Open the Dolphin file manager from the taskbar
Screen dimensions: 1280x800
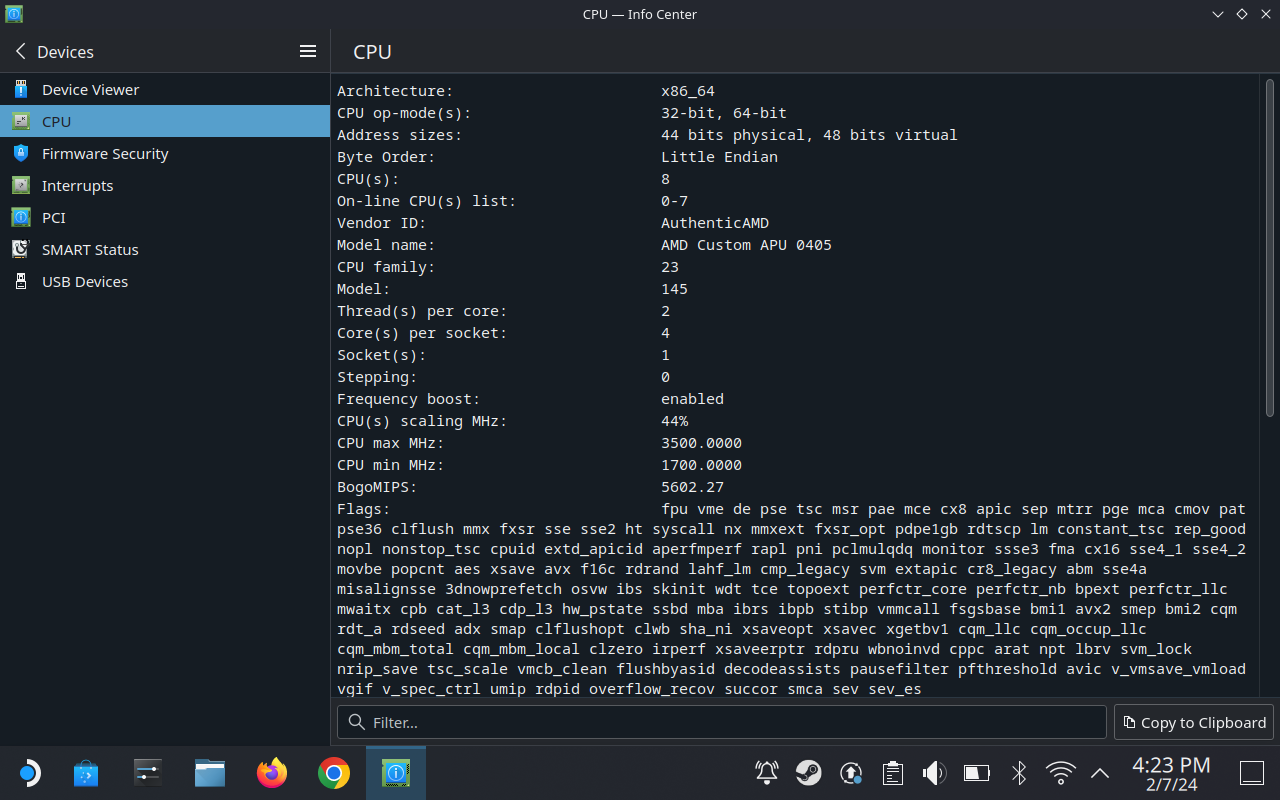coord(210,773)
